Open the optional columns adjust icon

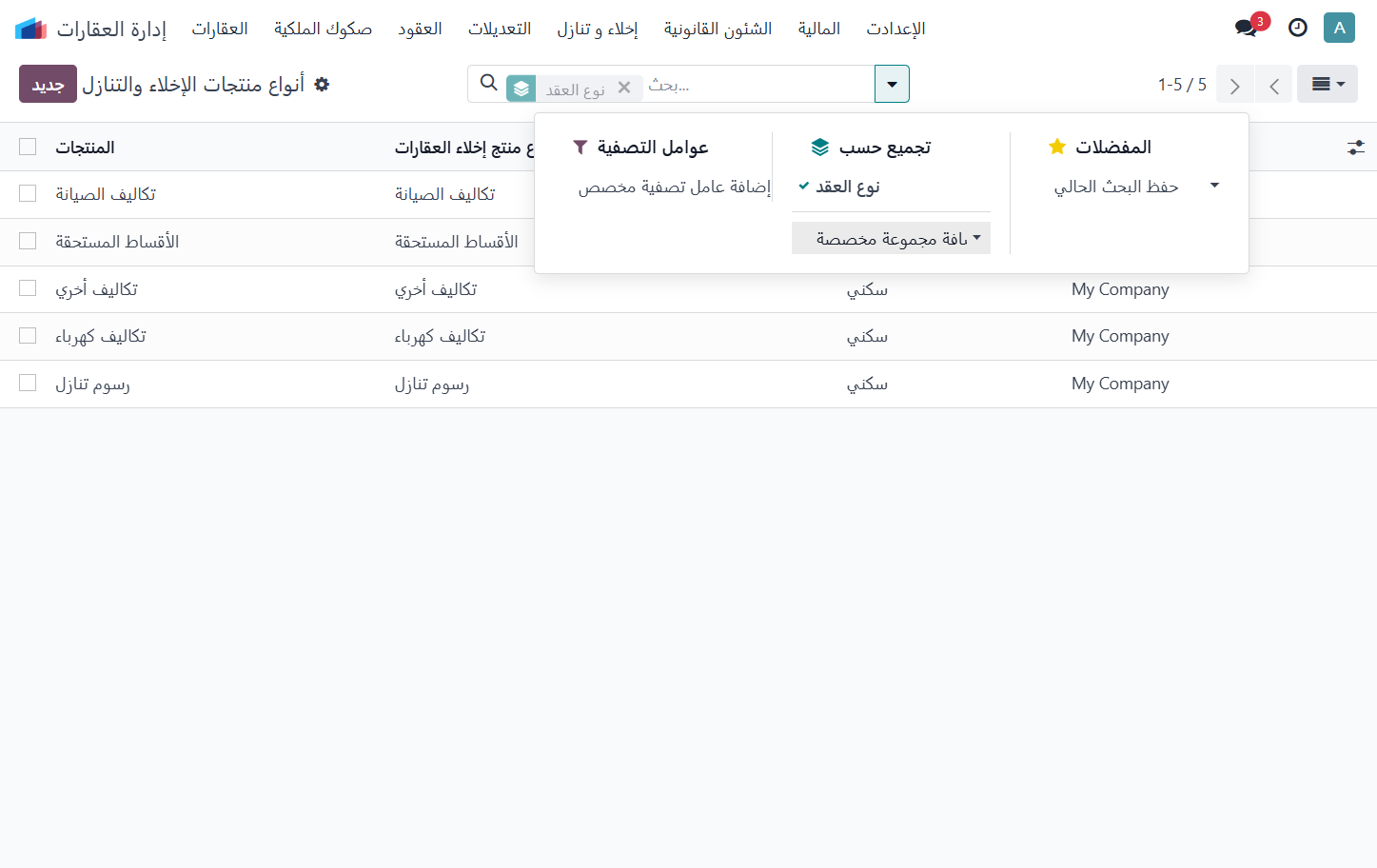pyautogui.click(x=1356, y=148)
